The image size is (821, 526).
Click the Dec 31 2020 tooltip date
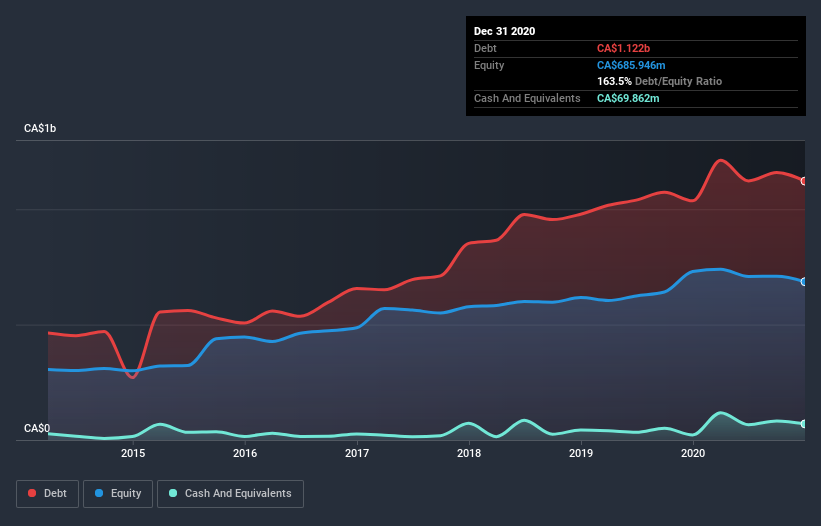pyautogui.click(x=504, y=31)
